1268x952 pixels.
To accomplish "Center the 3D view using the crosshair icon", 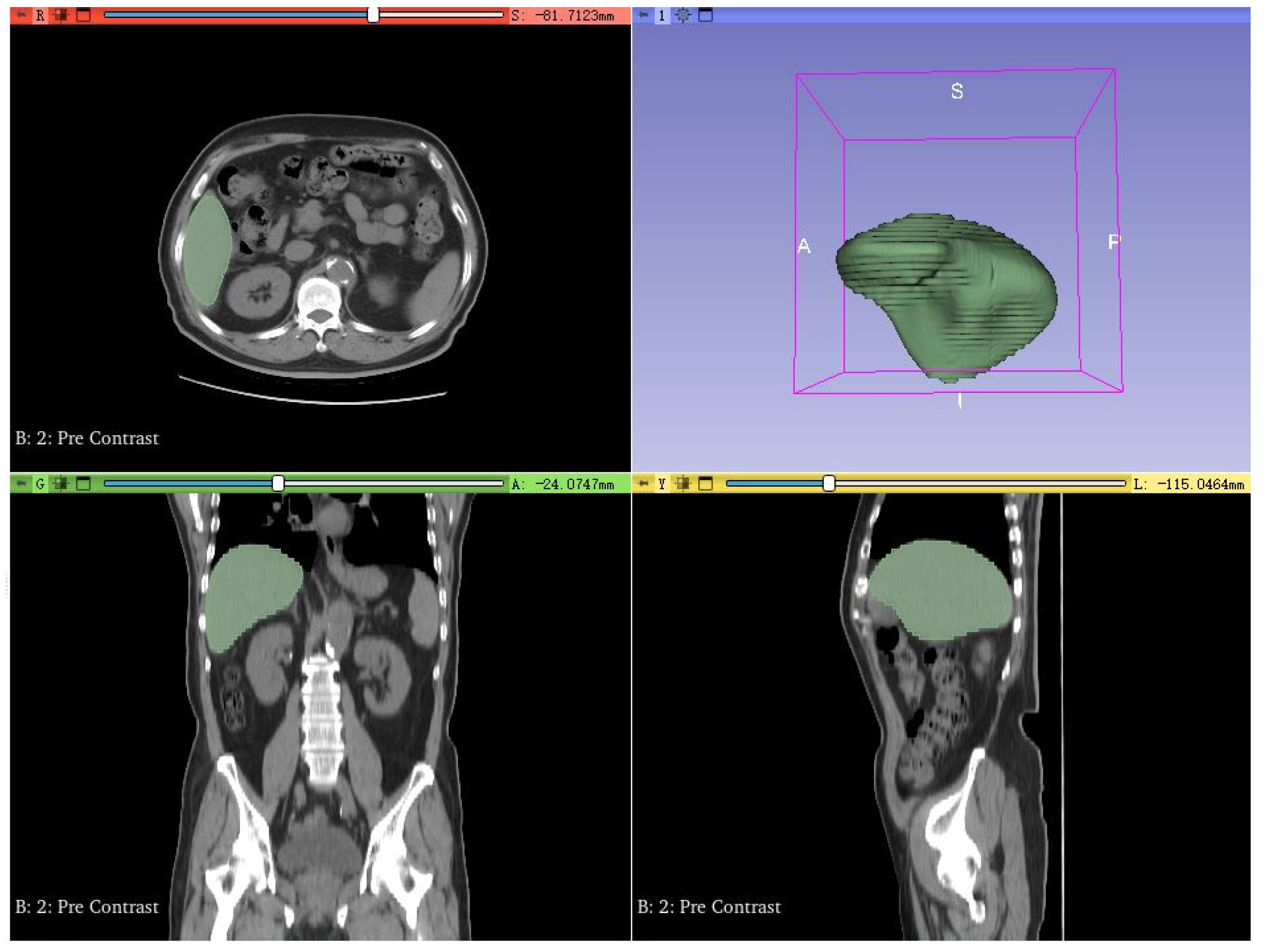I will coord(683,15).
